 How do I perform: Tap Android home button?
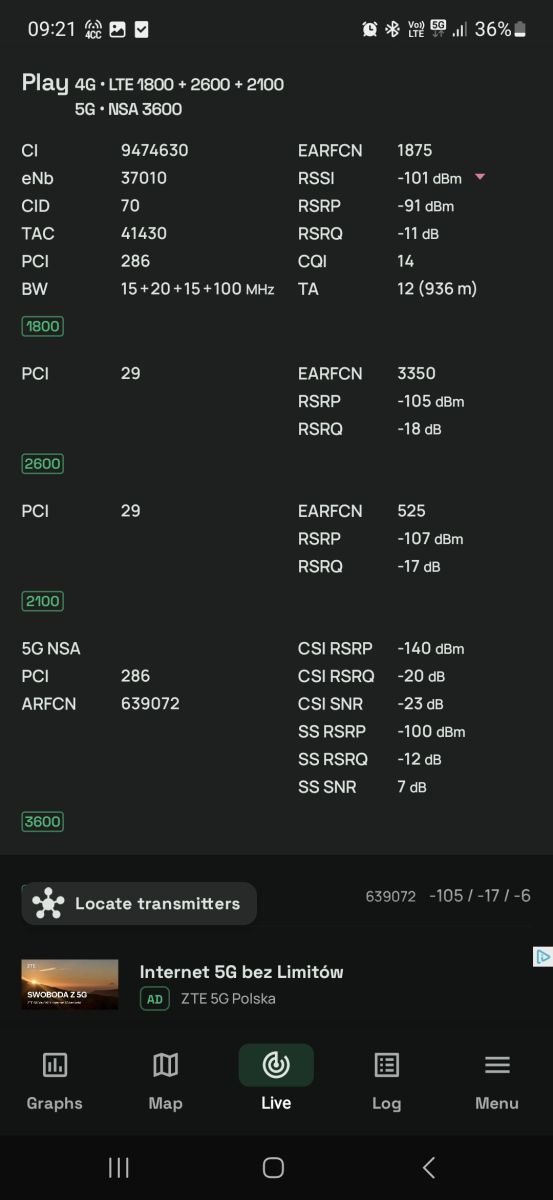pyautogui.click(x=273, y=1167)
